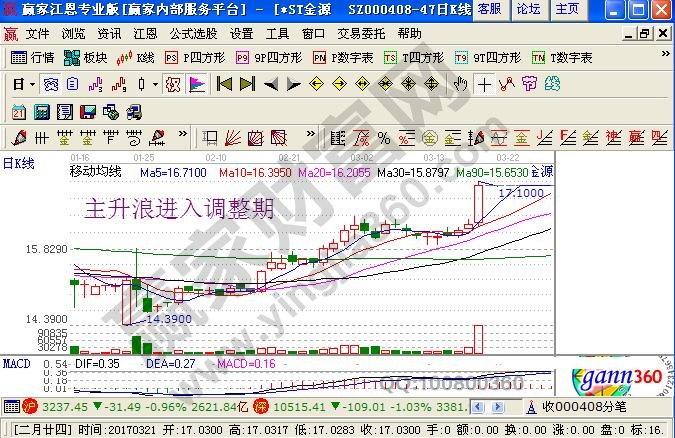Open the calendar 21 icon
The image size is (675, 438).
19,112
